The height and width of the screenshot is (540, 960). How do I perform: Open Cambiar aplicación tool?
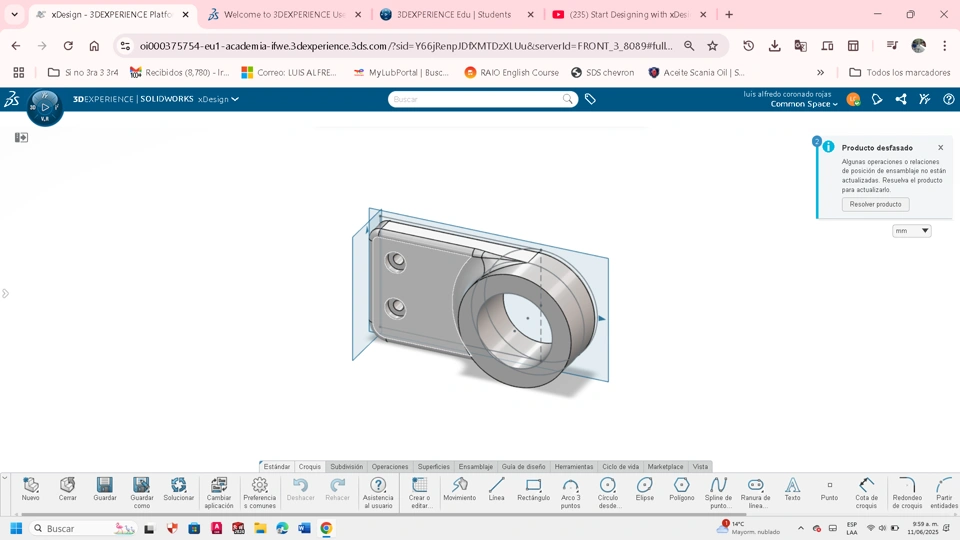tap(219, 486)
